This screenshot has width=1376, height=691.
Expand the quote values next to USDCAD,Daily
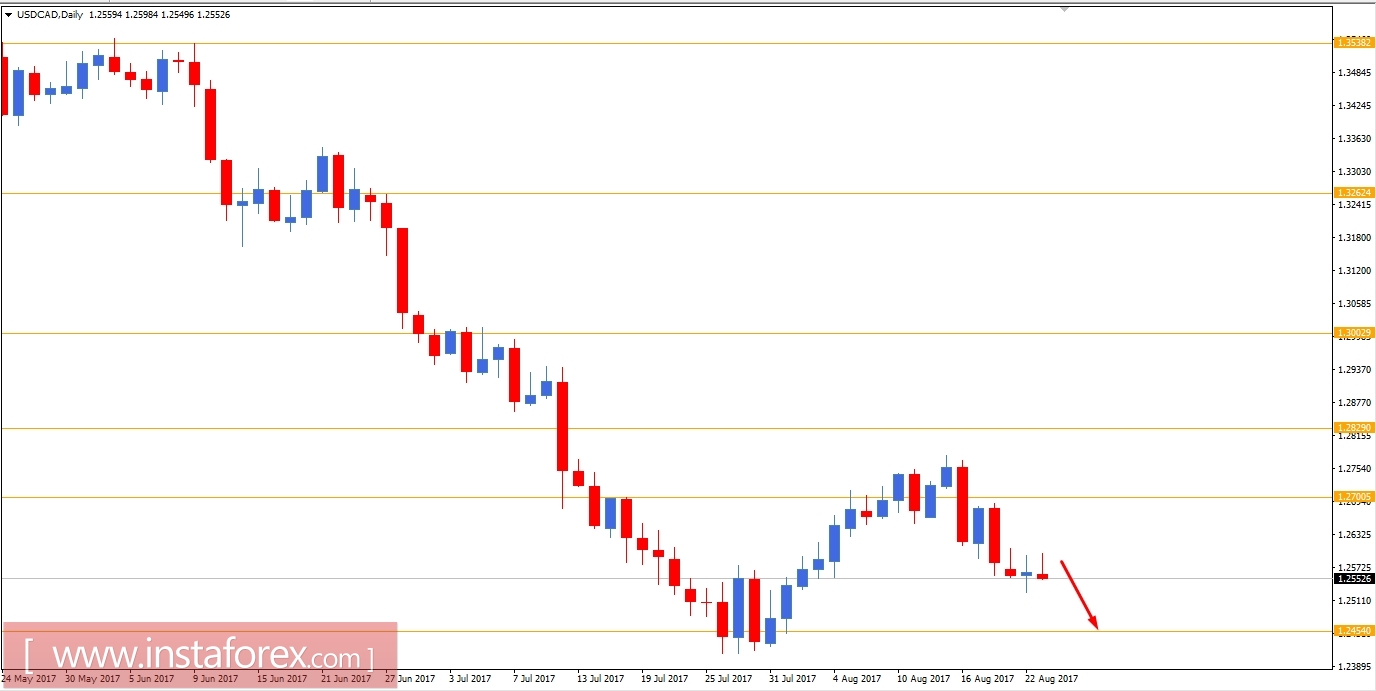pyautogui.click(x=160, y=15)
